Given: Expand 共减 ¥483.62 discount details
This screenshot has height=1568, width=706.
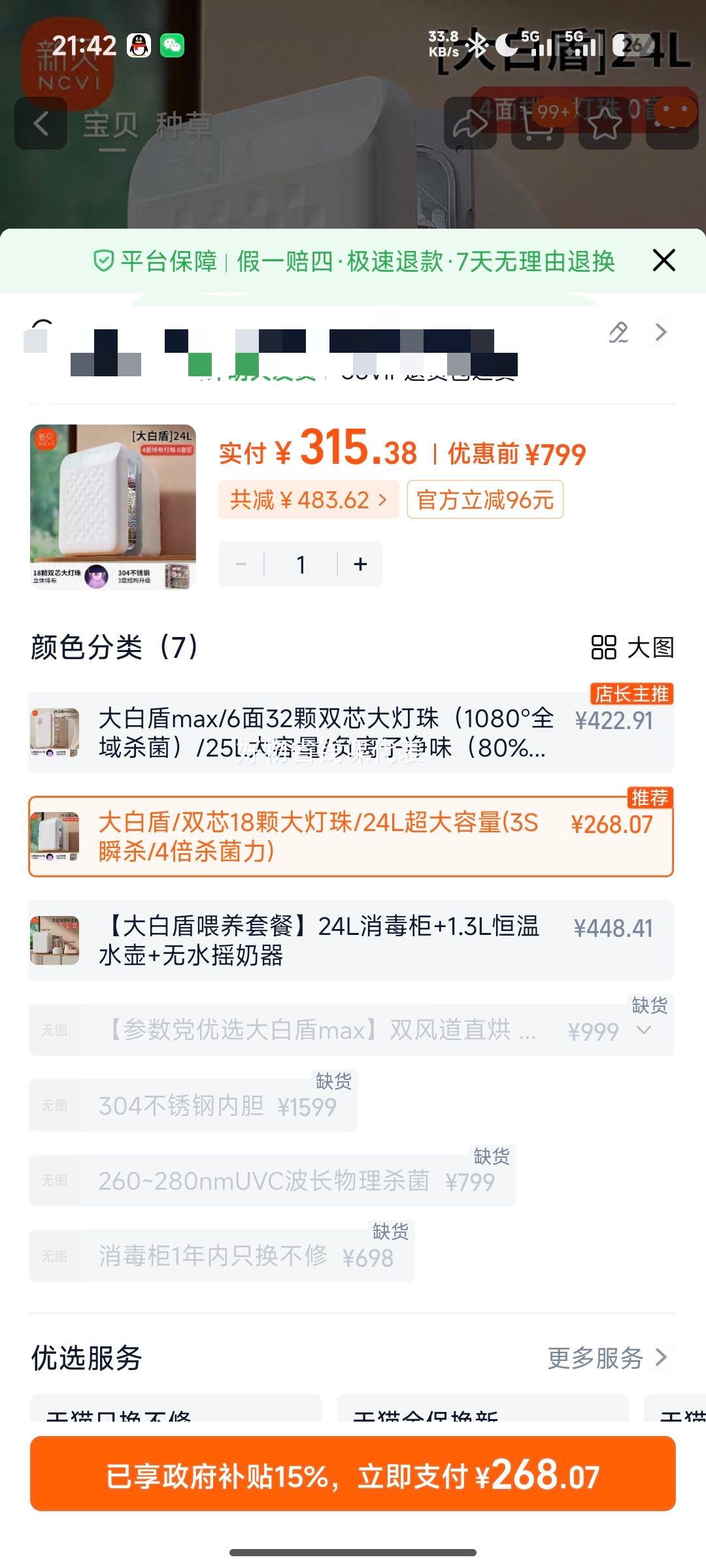Looking at the screenshot, I should 309,500.
